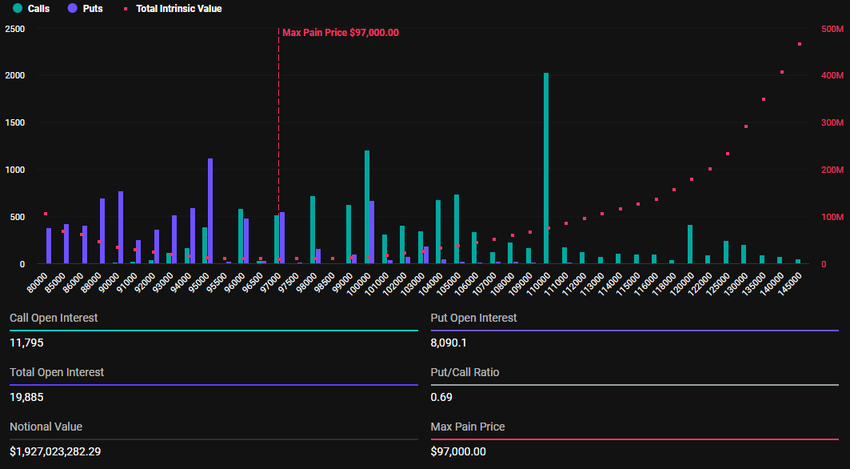Select the Put/Call Ratio heading
850x469 pixels.
click(465, 372)
